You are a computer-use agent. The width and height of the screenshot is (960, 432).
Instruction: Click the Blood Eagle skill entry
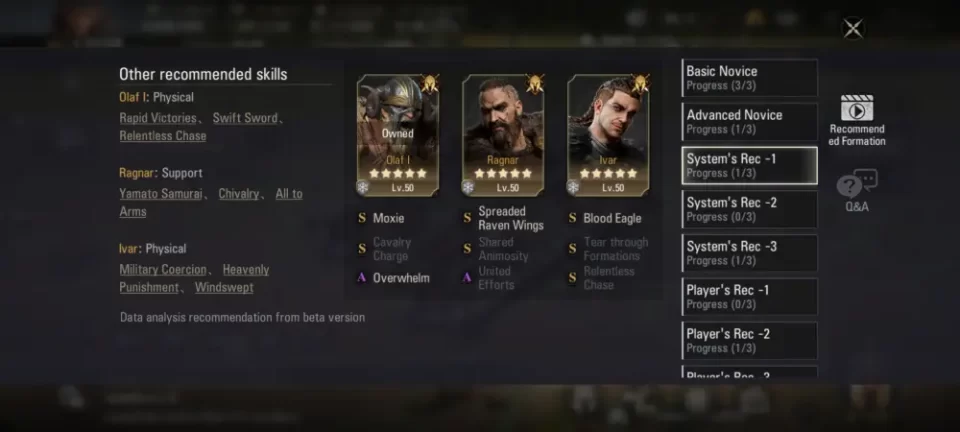click(x=612, y=218)
